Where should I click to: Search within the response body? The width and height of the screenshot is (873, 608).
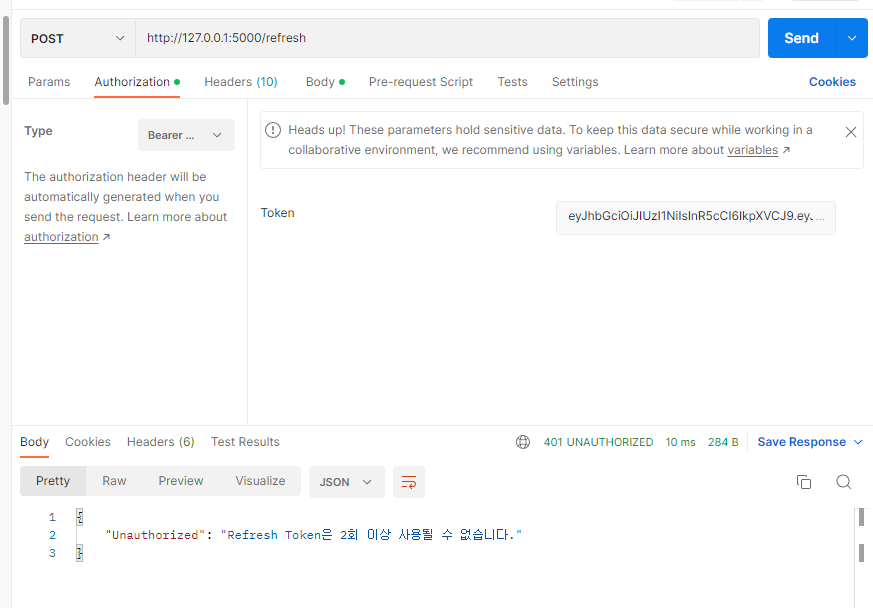(x=843, y=482)
